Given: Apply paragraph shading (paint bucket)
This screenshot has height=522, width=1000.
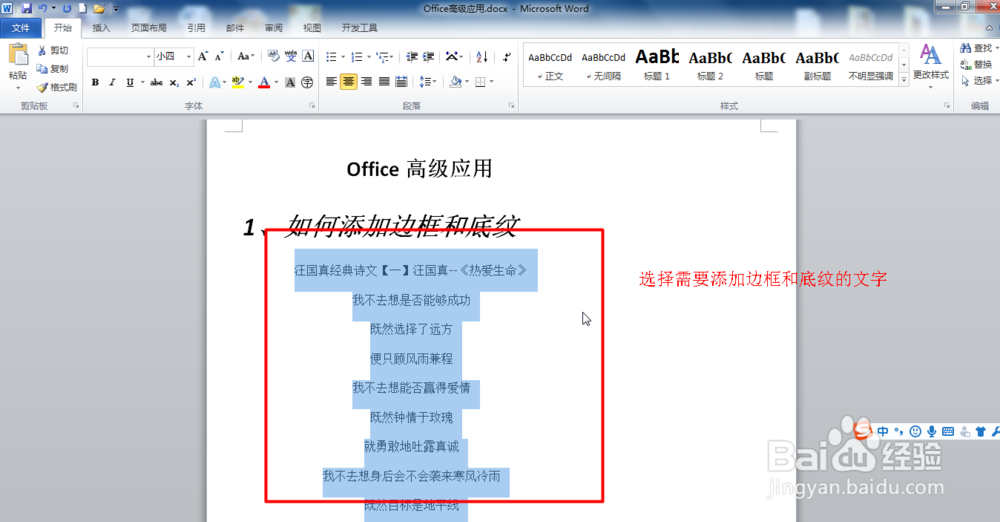Looking at the screenshot, I should click(x=455, y=82).
